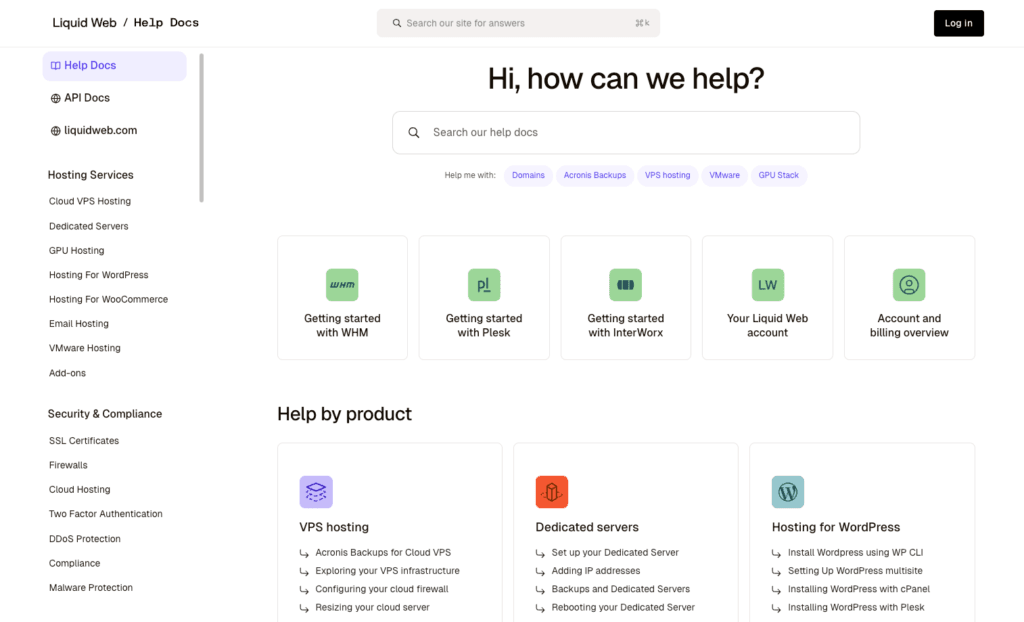The image size is (1024, 622).
Task: Select the VPS hosting suggestion chip
Action: coord(667,175)
